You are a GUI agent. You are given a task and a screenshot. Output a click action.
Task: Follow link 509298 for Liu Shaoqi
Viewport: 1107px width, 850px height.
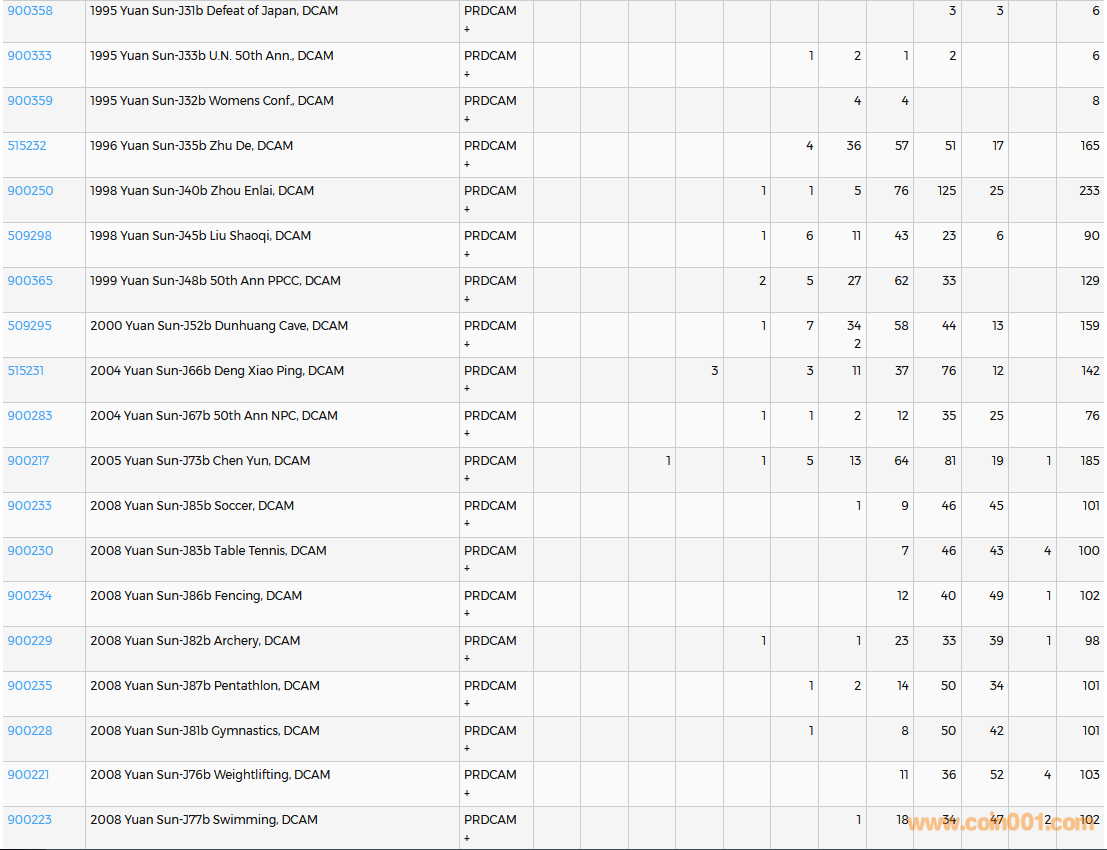click(x=30, y=236)
